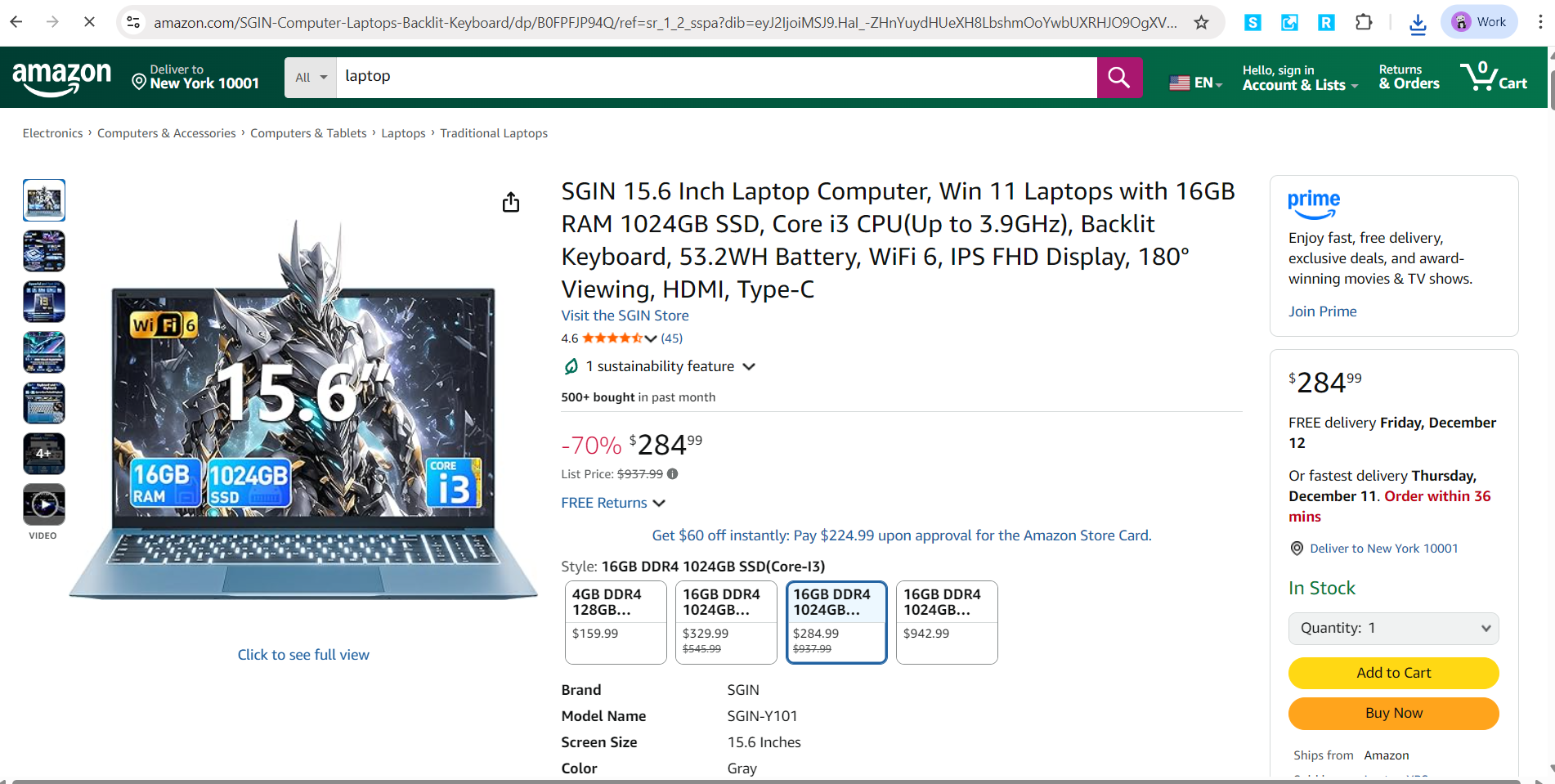Select 16GB DDR4 style priced $329.99
Viewport: 1555px width, 784px height.
point(726,622)
